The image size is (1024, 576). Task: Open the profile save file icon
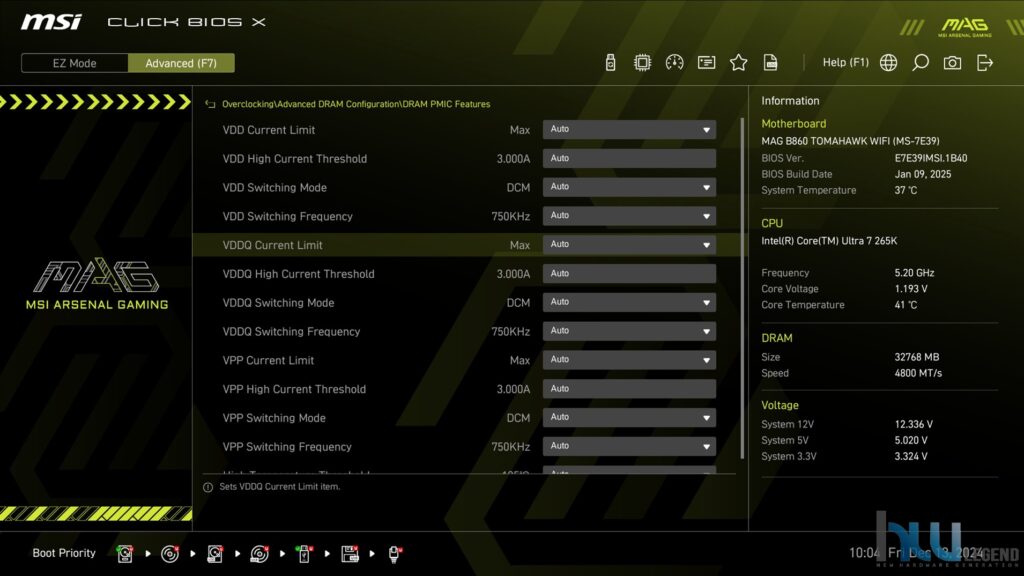pos(770,63)
